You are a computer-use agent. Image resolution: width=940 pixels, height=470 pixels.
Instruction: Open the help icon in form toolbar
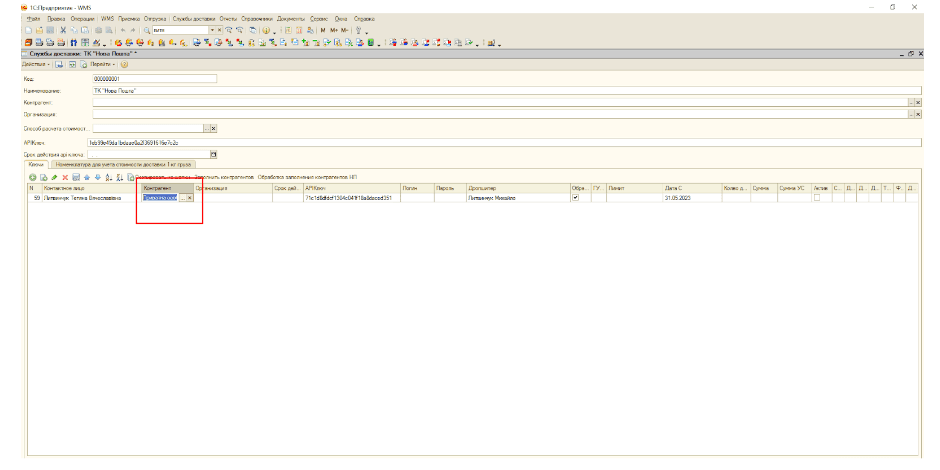(124, 64)
